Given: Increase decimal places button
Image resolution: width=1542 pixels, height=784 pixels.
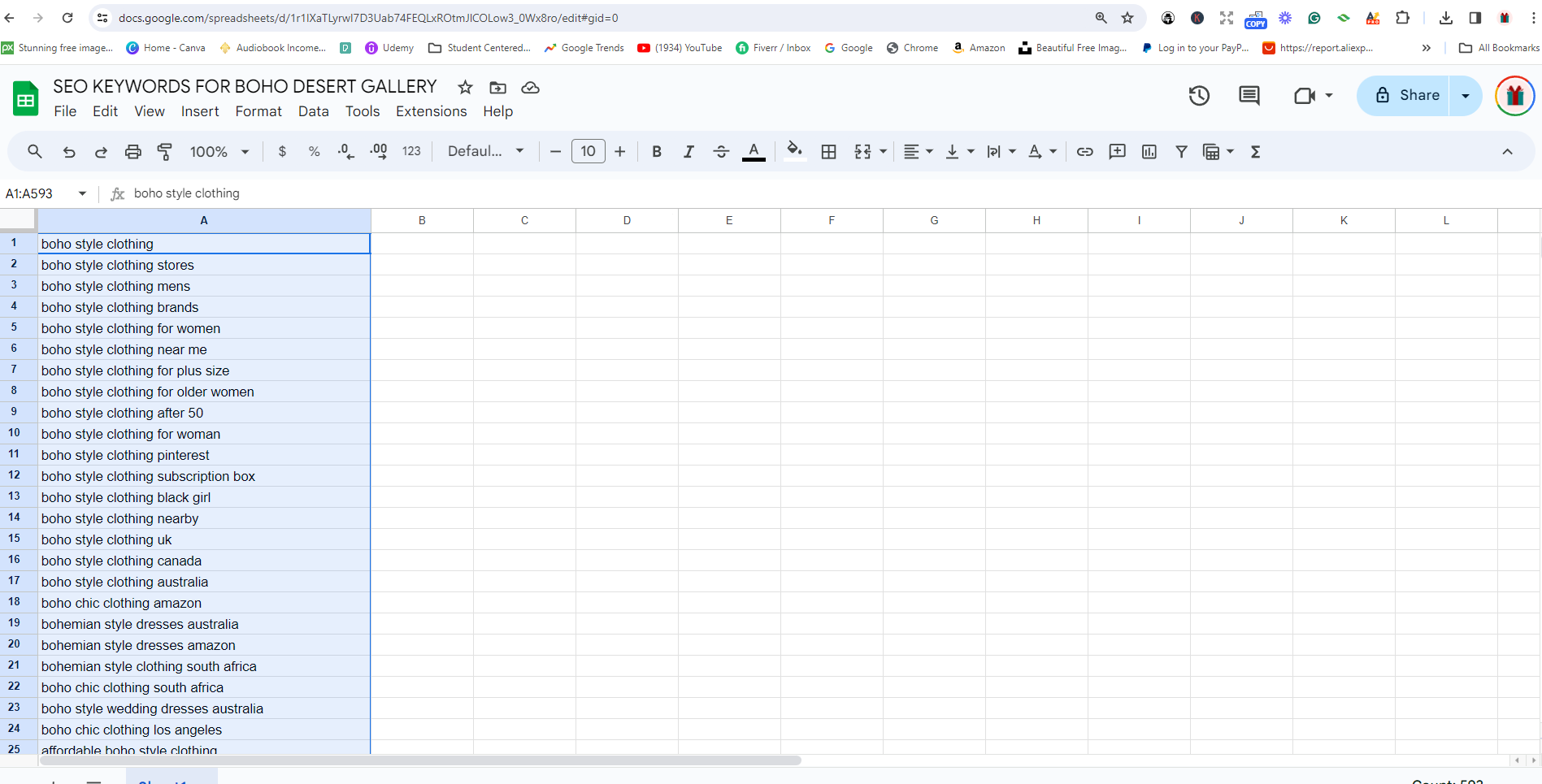Looking at the screenshot, I should tap(379, 151).
